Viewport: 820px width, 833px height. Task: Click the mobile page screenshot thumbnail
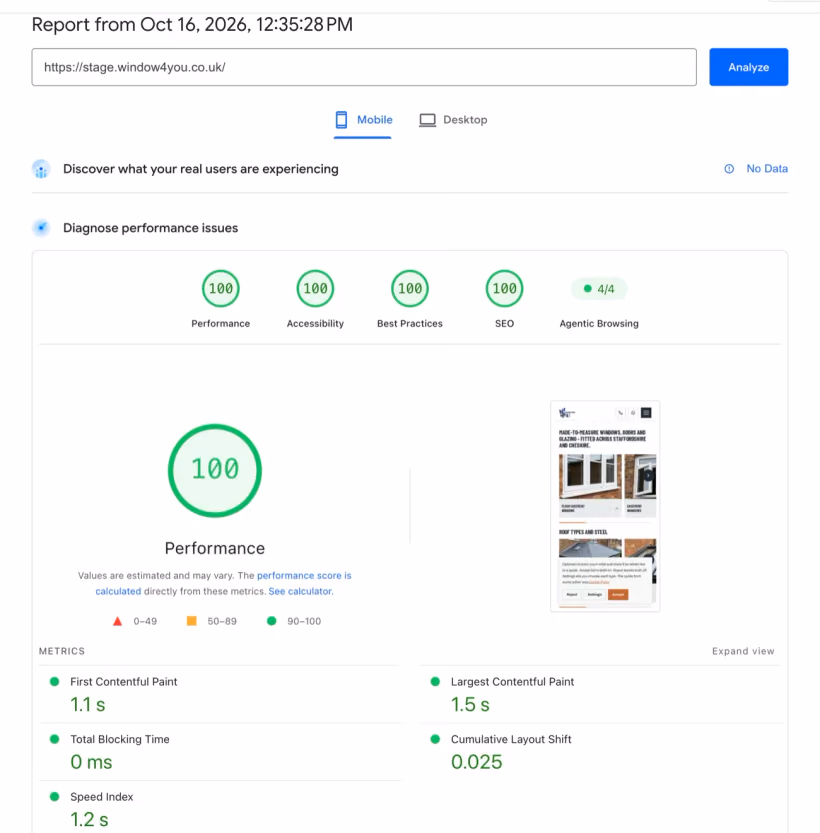(605, 506)
